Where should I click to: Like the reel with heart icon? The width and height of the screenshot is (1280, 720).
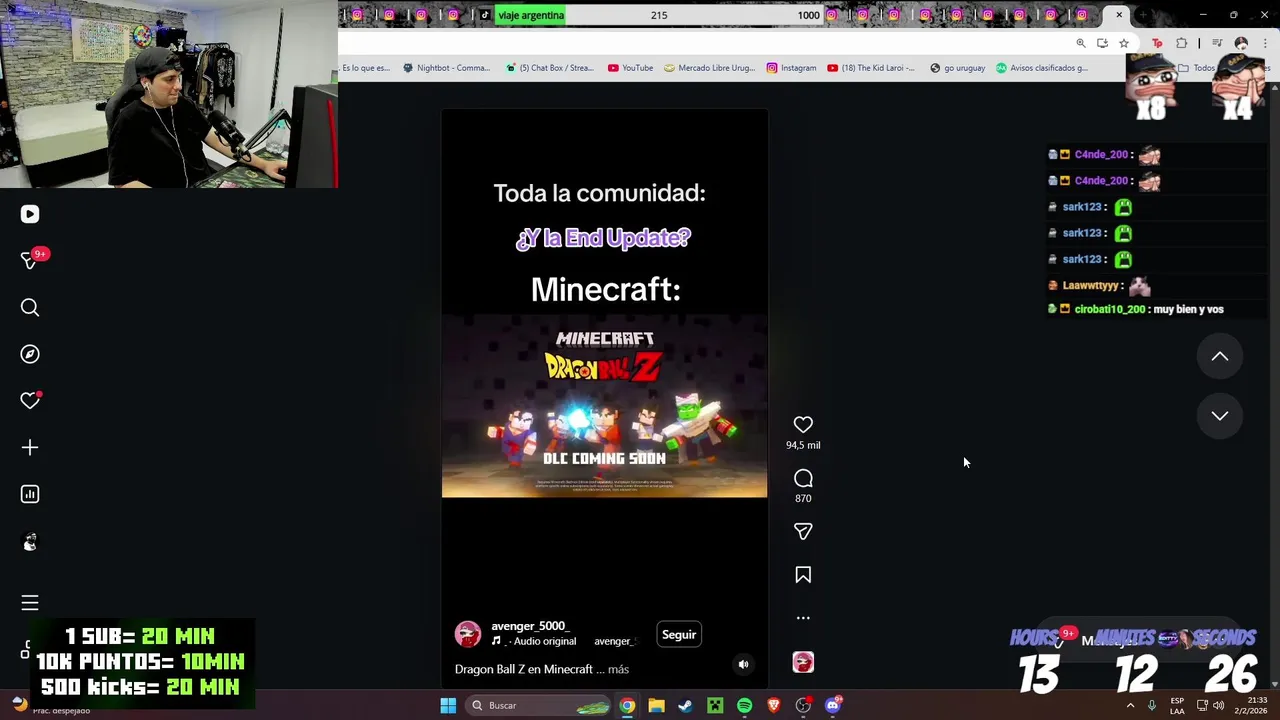click(x=803, y=425)
